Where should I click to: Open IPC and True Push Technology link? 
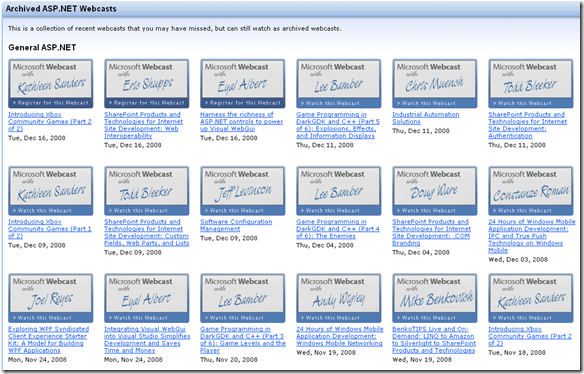click(531, 236)
